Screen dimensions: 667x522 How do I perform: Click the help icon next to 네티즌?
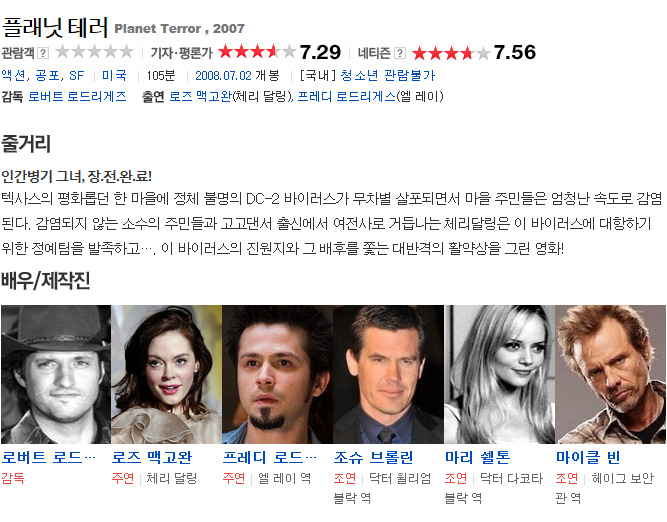pos(399,53)
